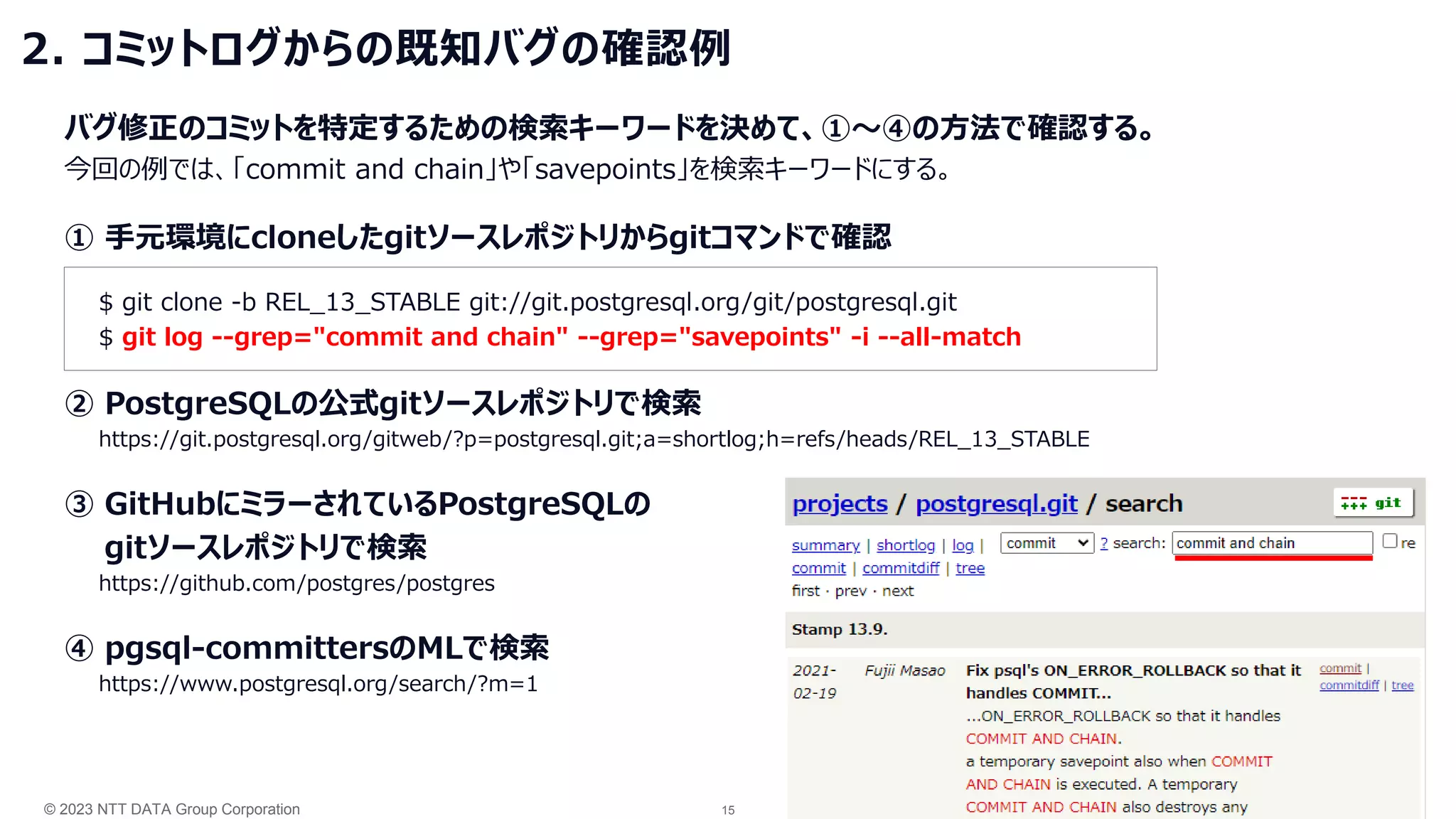
Task: Open the 'log' navigation link
Action: click(963, 545)
